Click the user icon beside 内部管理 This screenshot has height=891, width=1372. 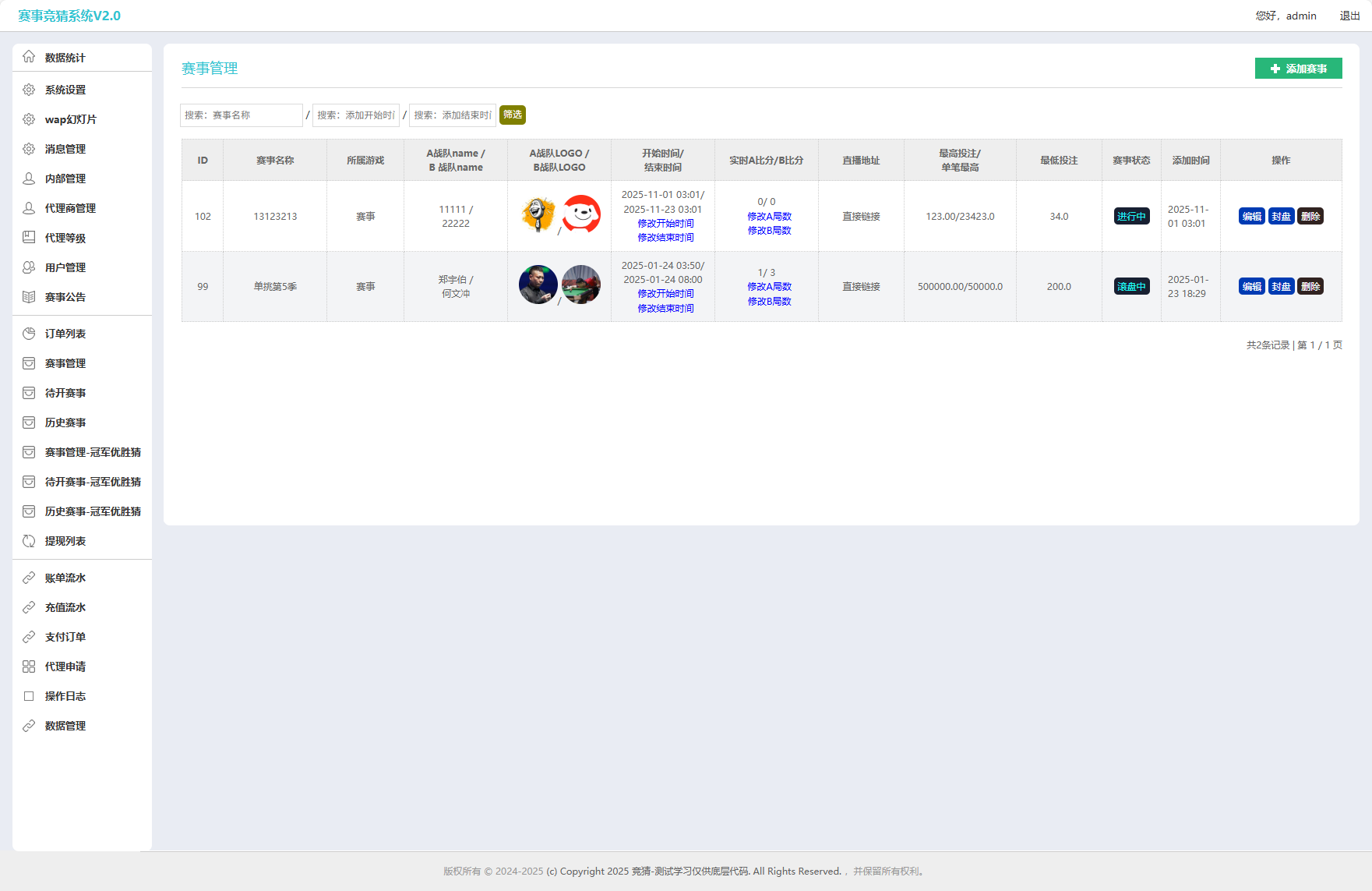pyautogui.click(x=29, y=179)
